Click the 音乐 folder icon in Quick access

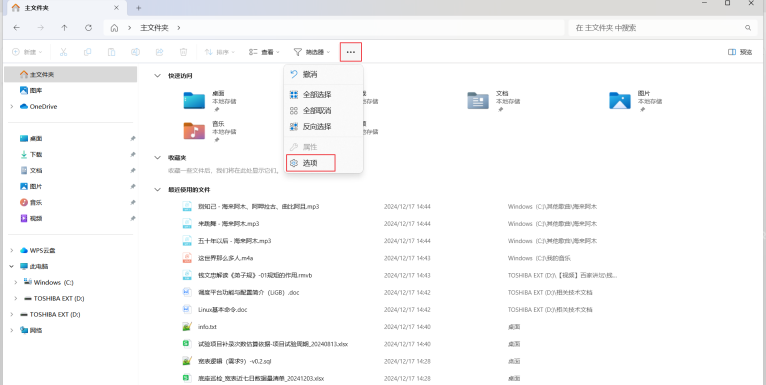194,130
